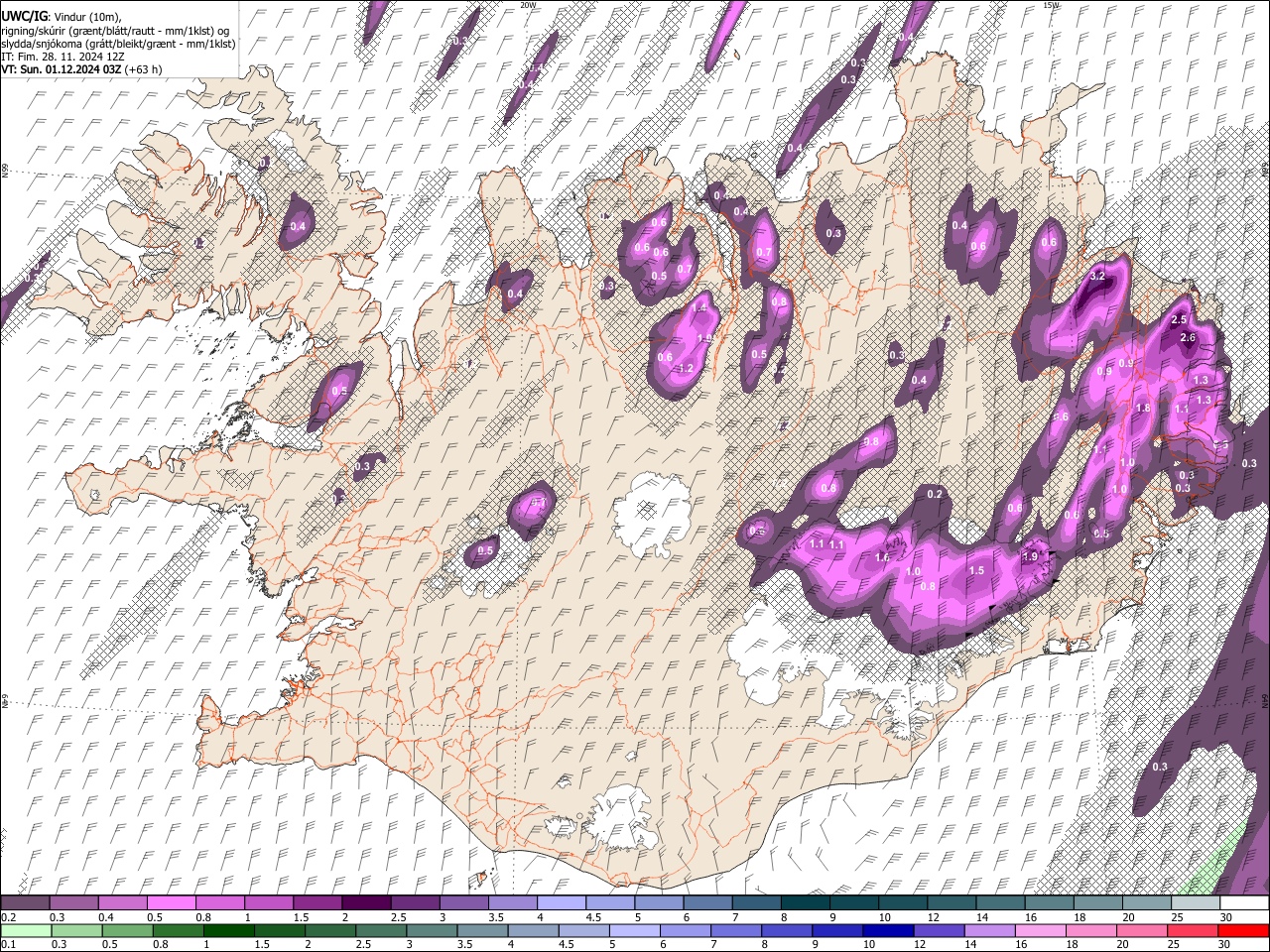Click the '15W' longitude label
1270x952 pixels.
1051,5
